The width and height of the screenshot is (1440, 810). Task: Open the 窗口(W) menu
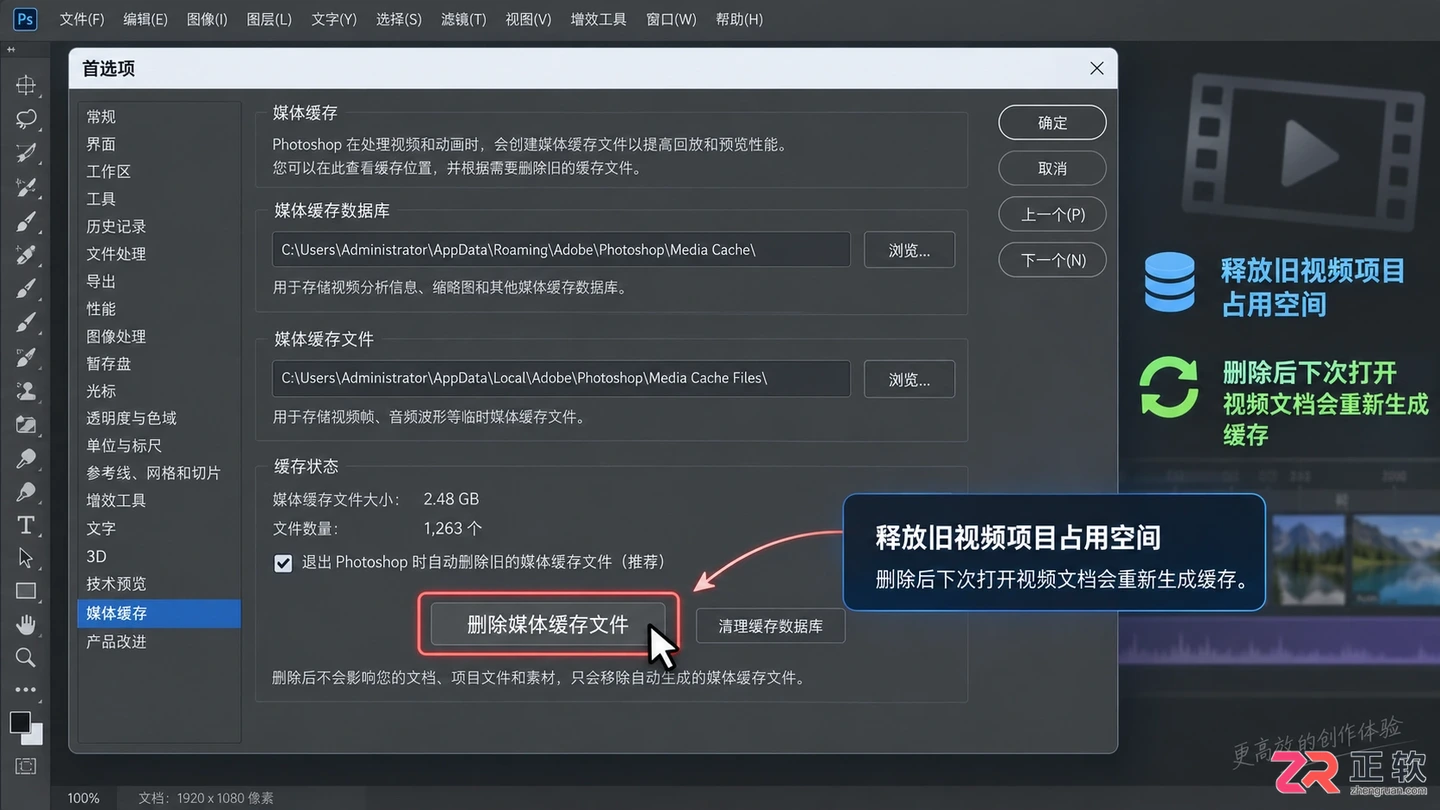(671, 19)
